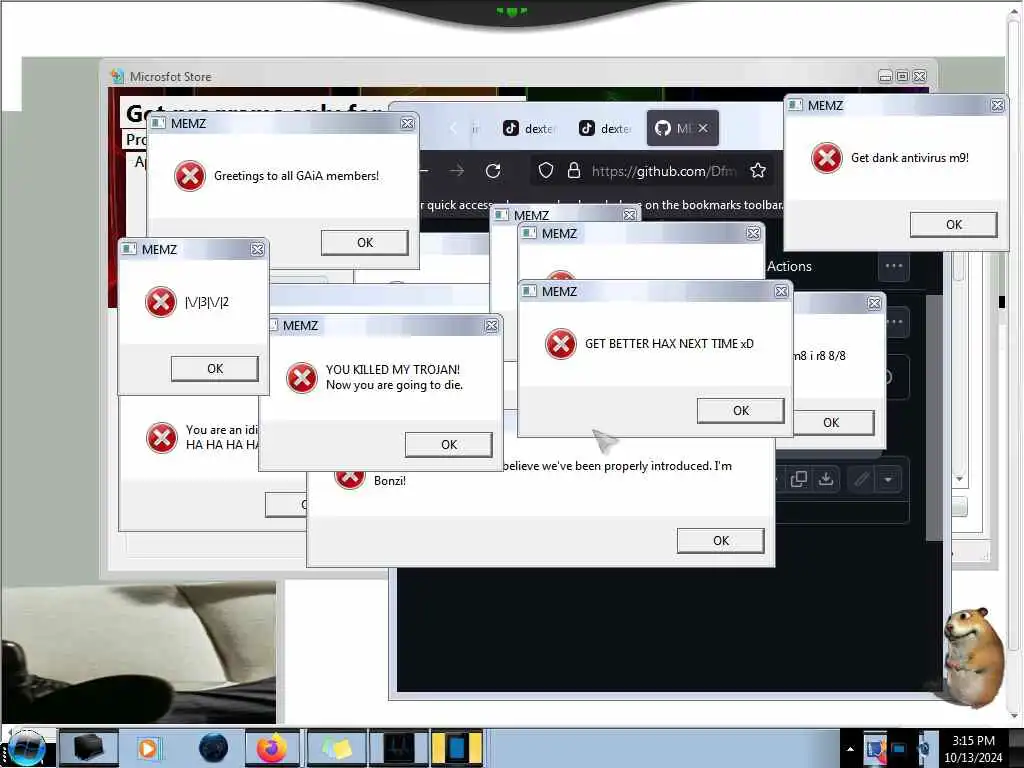This screenshot has width=1024, height=768.
Task: Click OK on GET BETTER HAX dialog
Action: (x=741, y=411)
